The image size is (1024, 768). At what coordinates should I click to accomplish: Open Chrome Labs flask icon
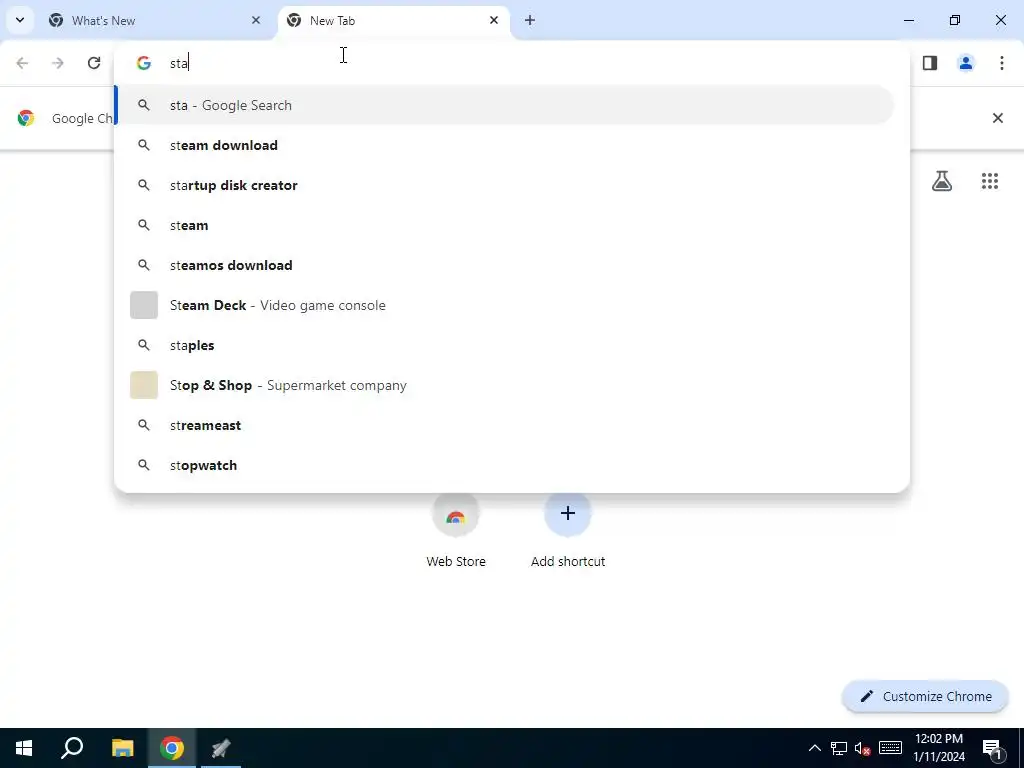(x=942, y=181)
